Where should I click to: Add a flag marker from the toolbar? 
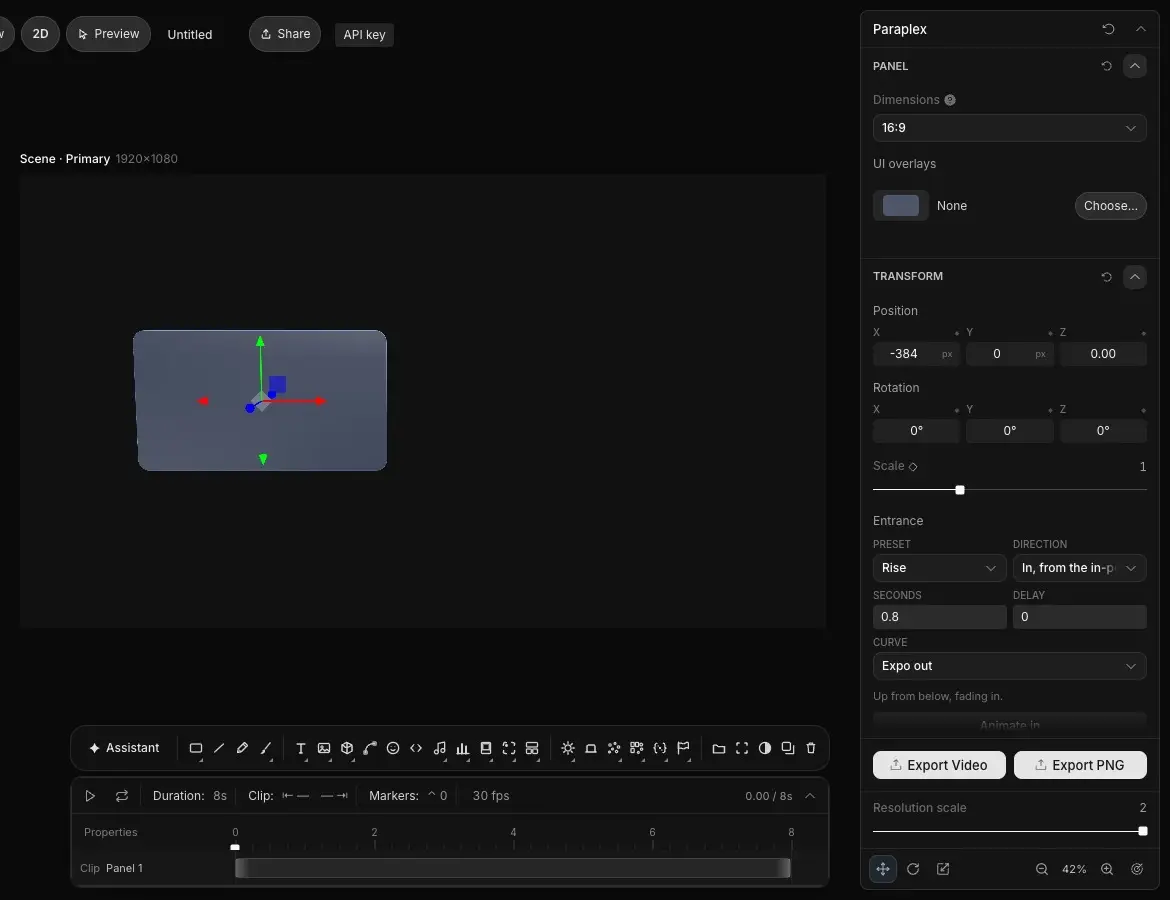pyautogui.click(x=683, y=748)
